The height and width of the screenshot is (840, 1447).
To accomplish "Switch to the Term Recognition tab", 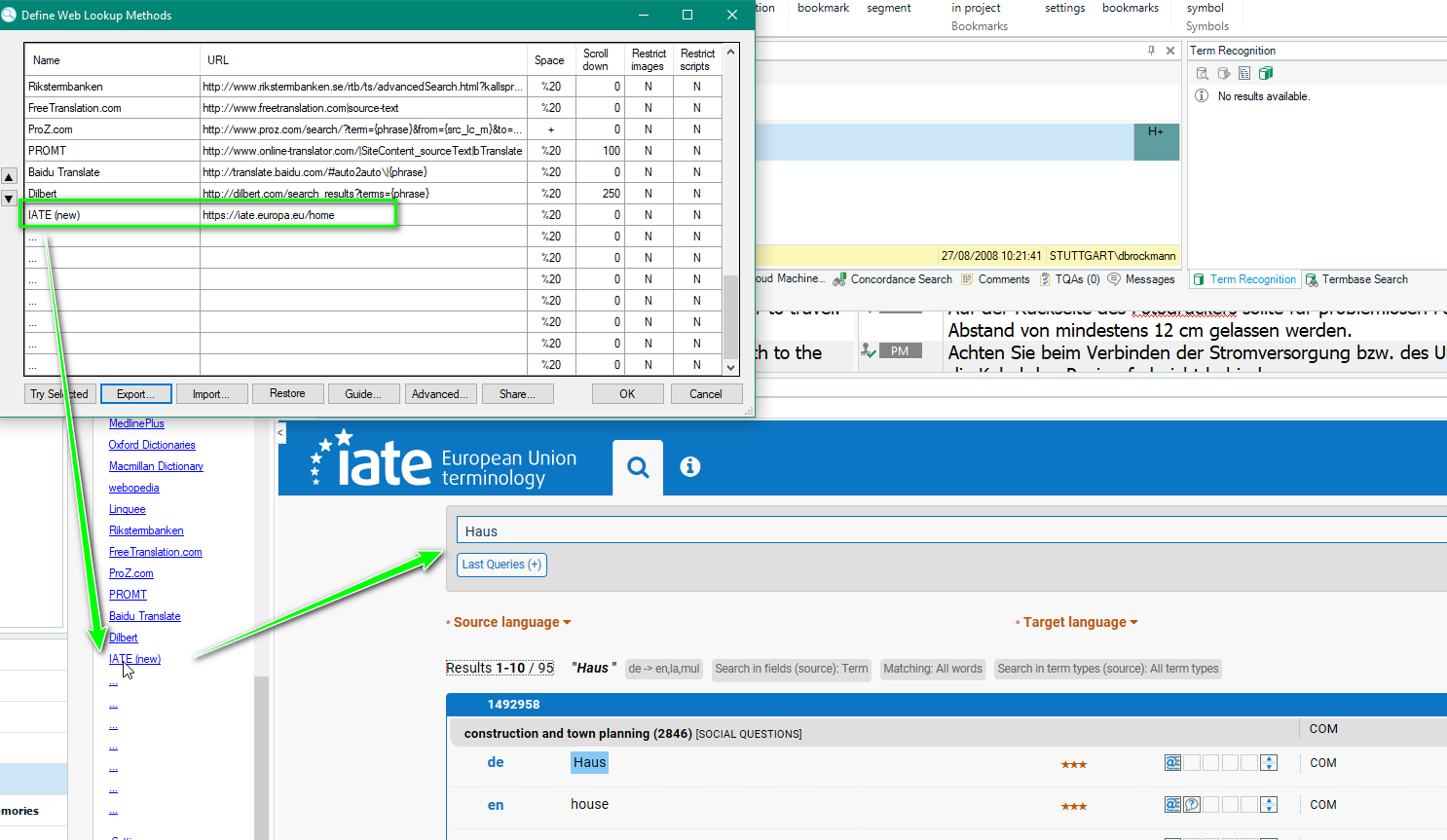I will [1244, 279].
